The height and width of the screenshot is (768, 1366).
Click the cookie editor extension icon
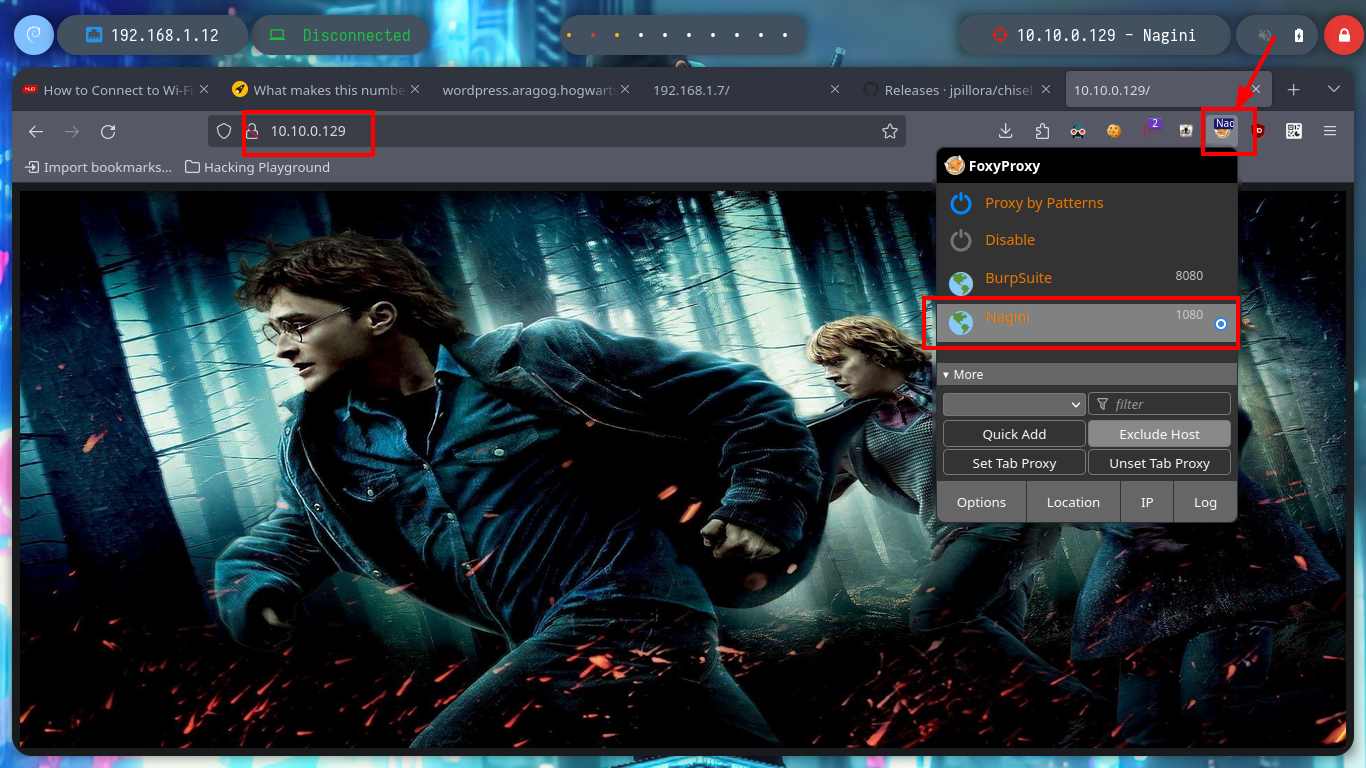tap(1113, 131)
